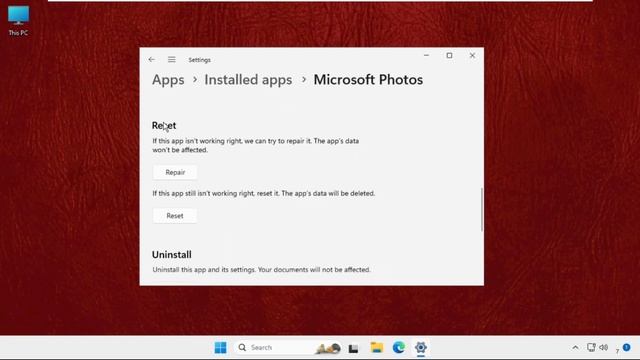This screenshot has width=640, height=360.
Task: Click the search highlight image in taskbar
Action: (328, 348)
